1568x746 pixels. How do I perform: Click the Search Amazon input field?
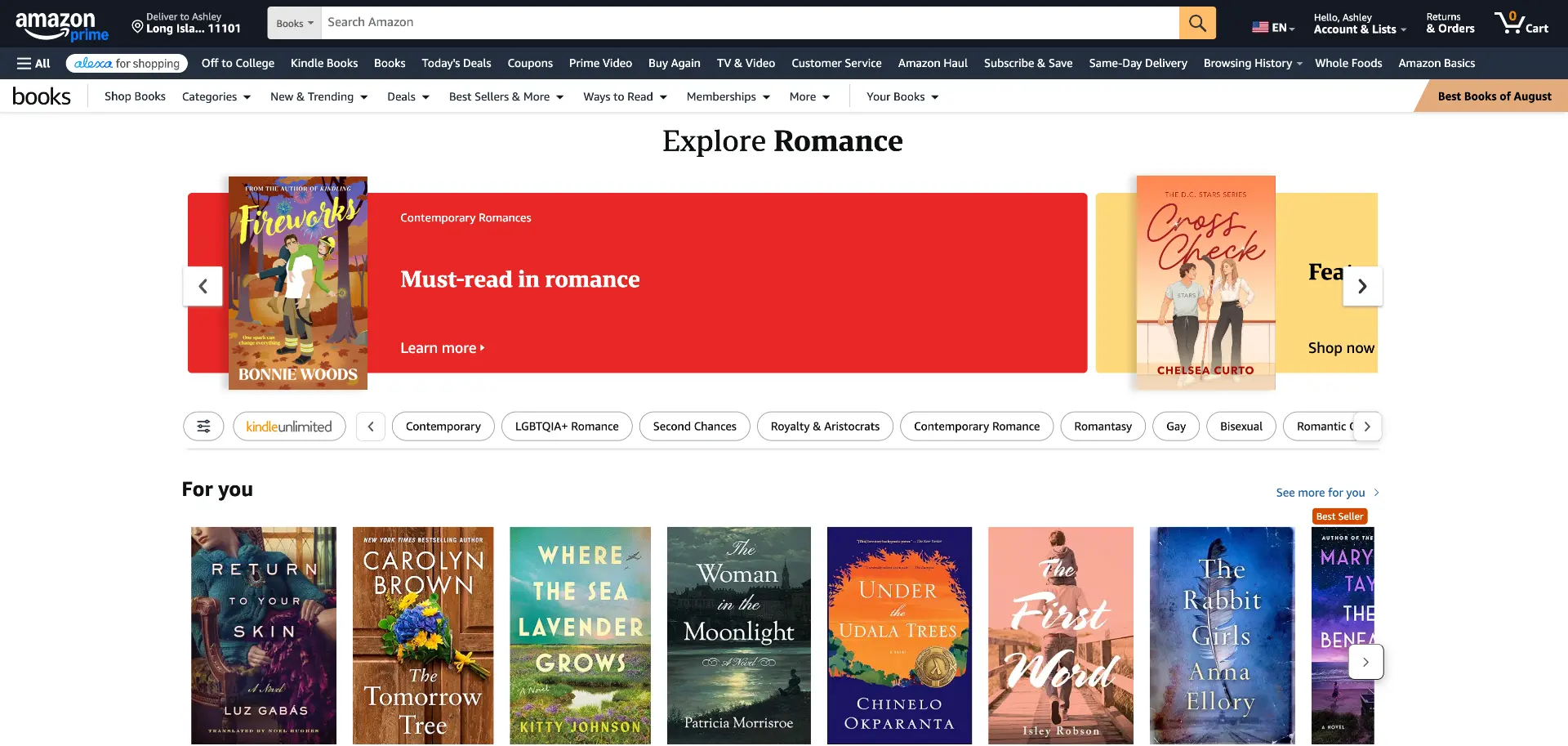coord(751,23)
